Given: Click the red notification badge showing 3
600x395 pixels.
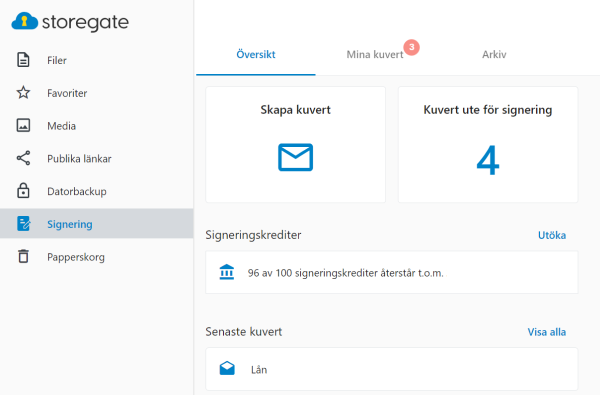Looking at the screenshot, I should pos(412,47).
